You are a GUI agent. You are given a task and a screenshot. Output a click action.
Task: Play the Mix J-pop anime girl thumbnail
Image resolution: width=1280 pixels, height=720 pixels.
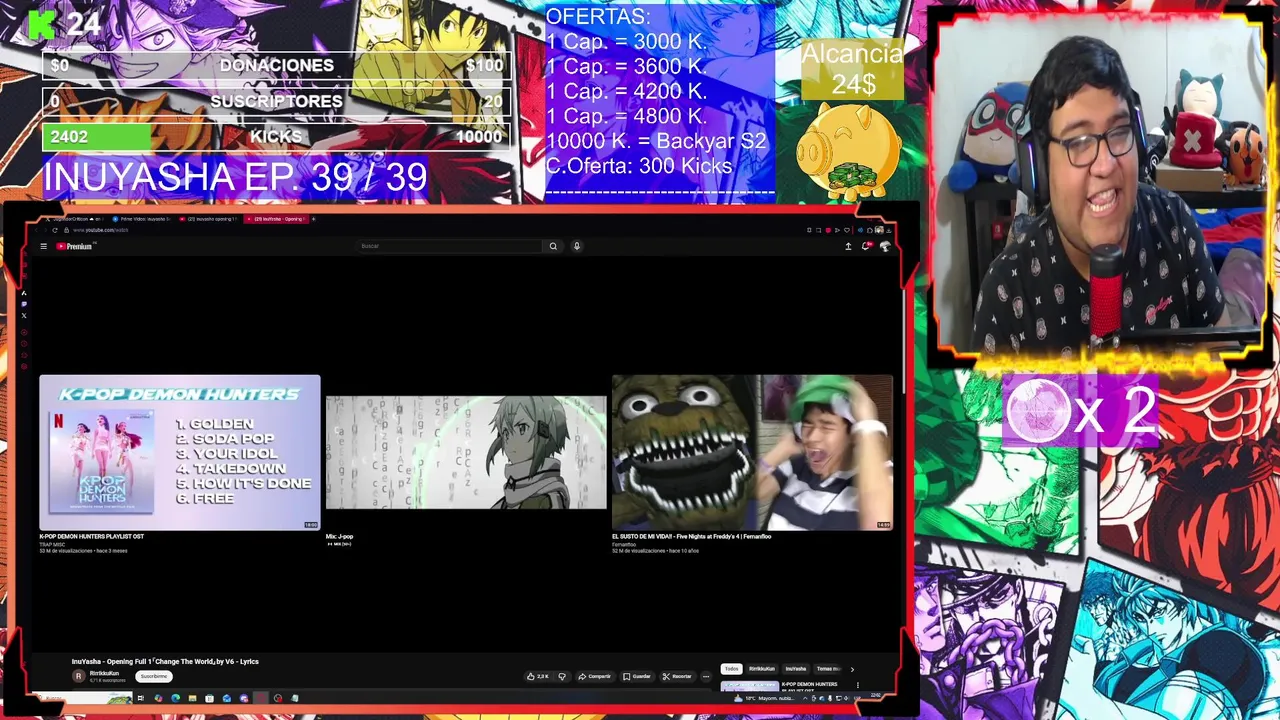tap(466, 452)
